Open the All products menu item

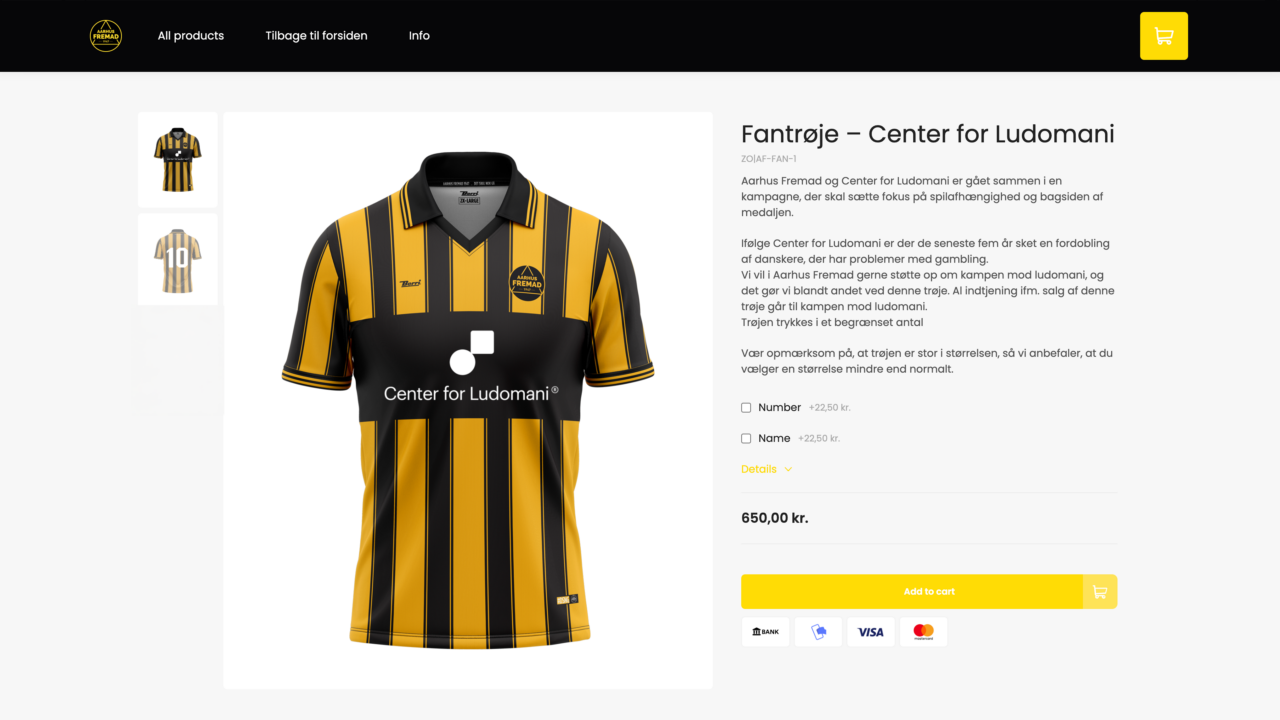(191, 36)
